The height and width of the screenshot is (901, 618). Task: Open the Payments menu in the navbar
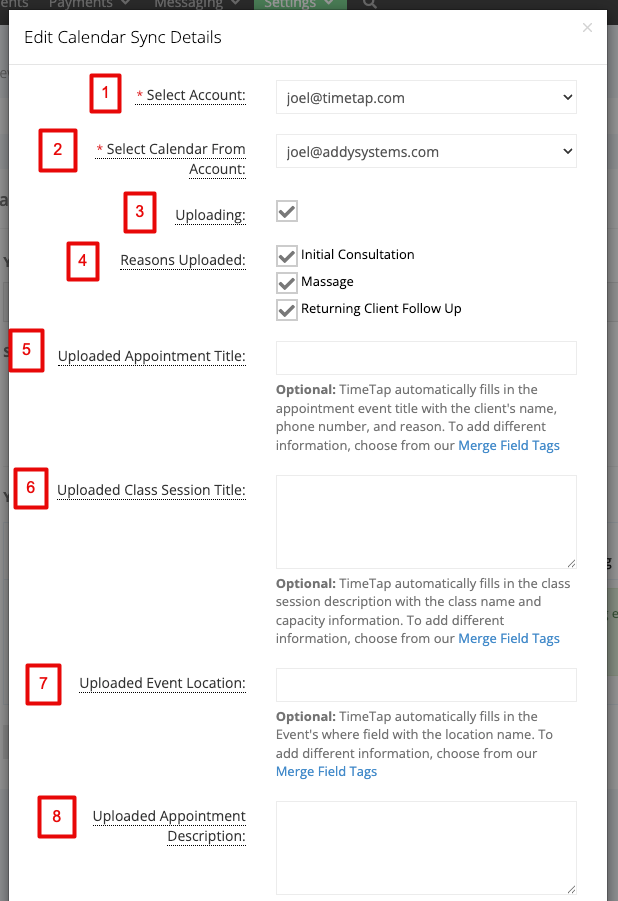tap(89, 4)
